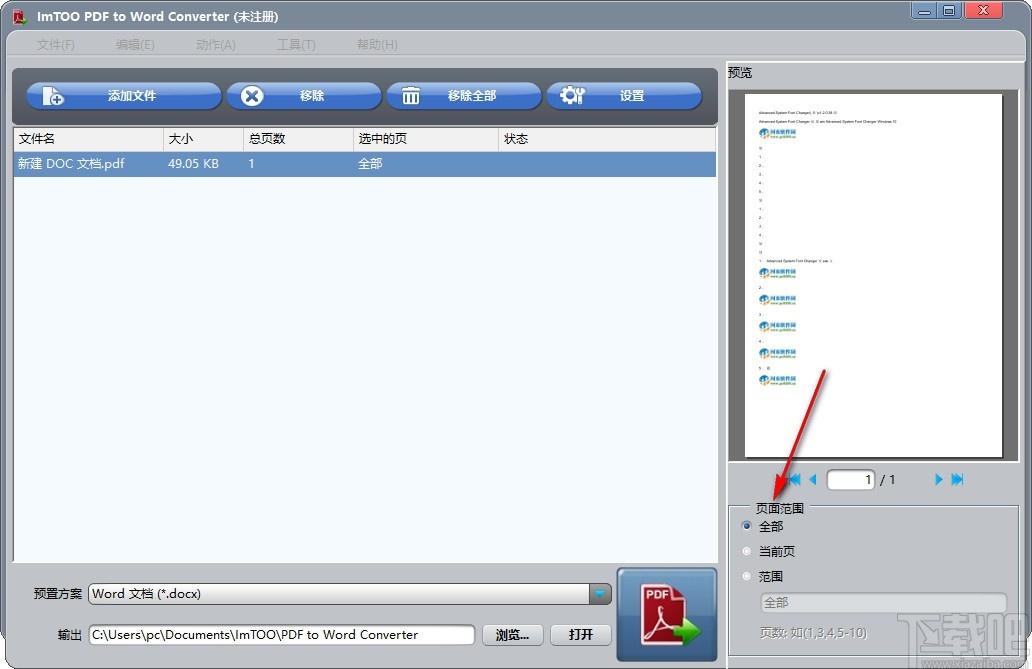This screenshot has width=1032, height=669.
Task: Select the 全部 (All) page range radio
Action: point(746,526)
